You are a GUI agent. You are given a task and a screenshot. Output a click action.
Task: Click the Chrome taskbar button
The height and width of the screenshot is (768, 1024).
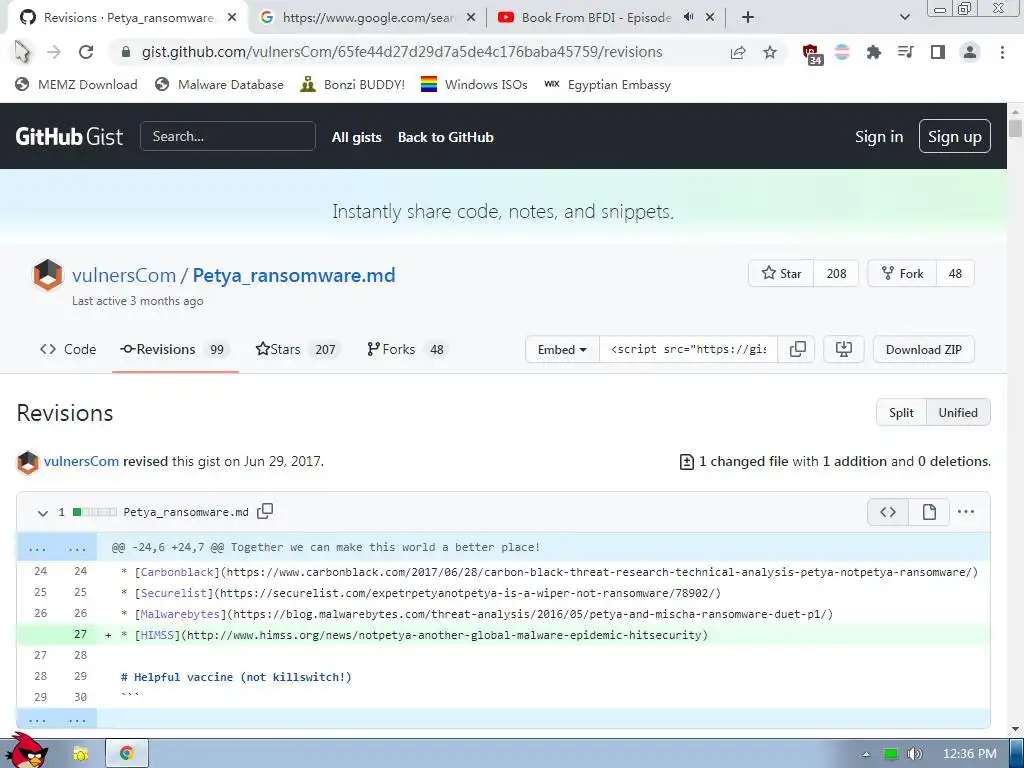coord(127,754)
